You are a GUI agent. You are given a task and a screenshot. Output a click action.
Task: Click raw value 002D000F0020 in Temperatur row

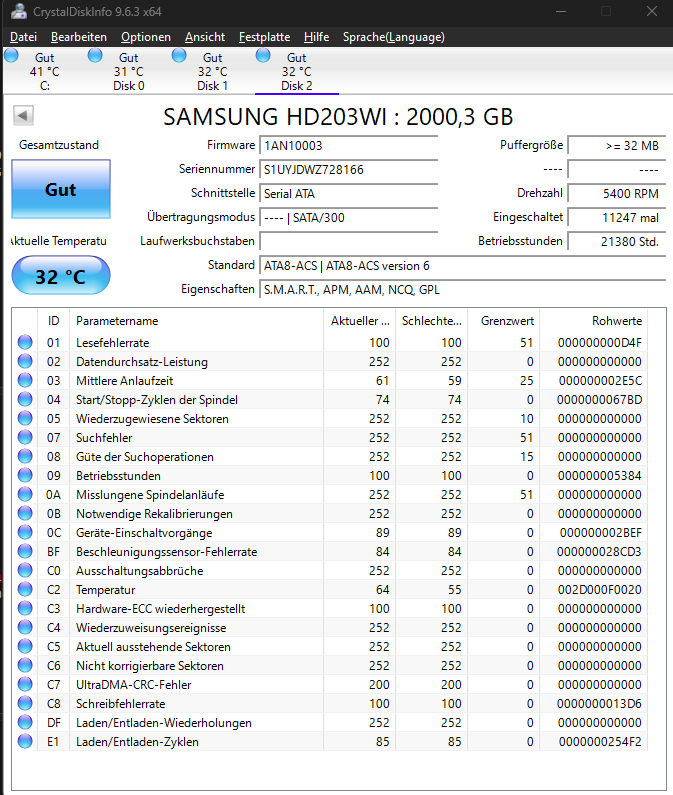pyautogui.click(x=599, y=590)
